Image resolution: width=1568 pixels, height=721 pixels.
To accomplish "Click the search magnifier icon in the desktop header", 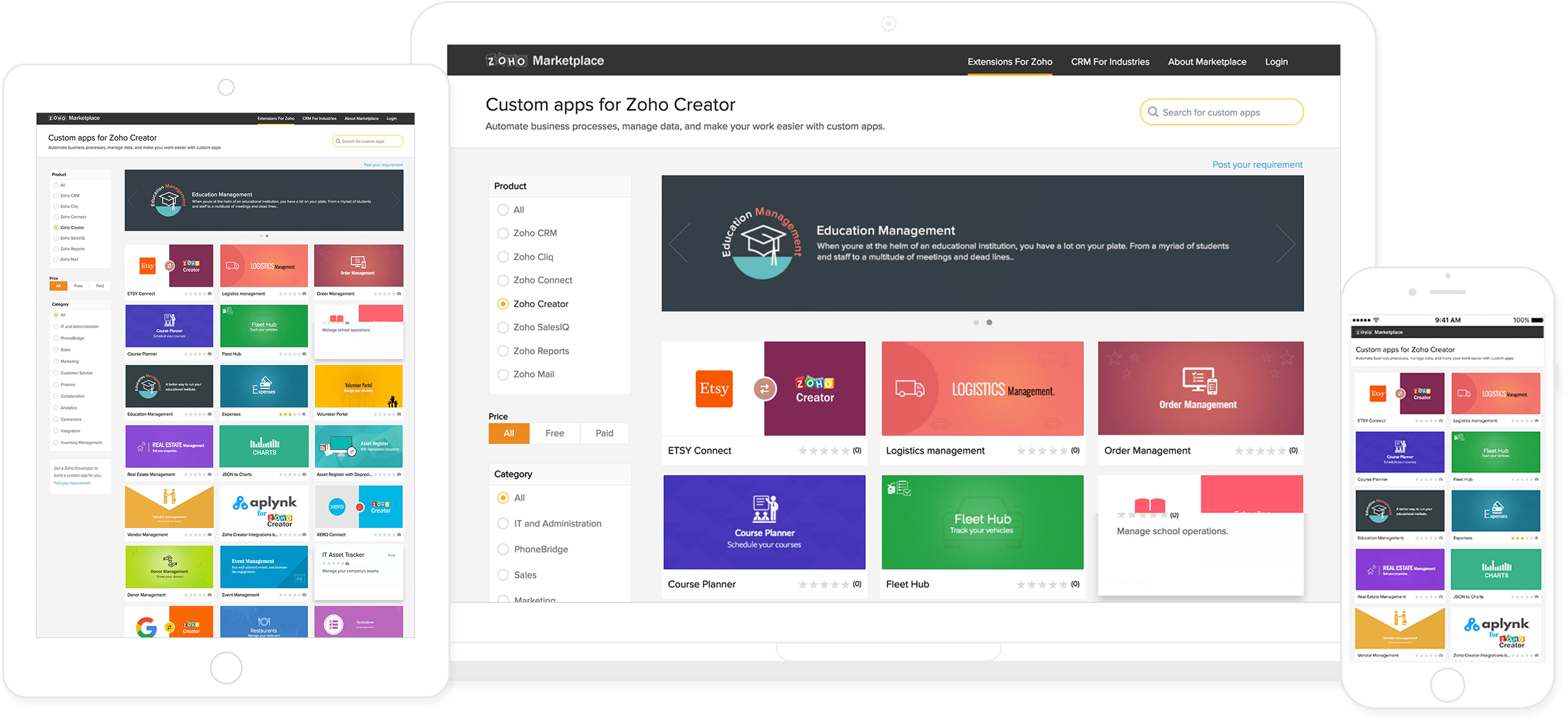I will tap(1153, 112).
